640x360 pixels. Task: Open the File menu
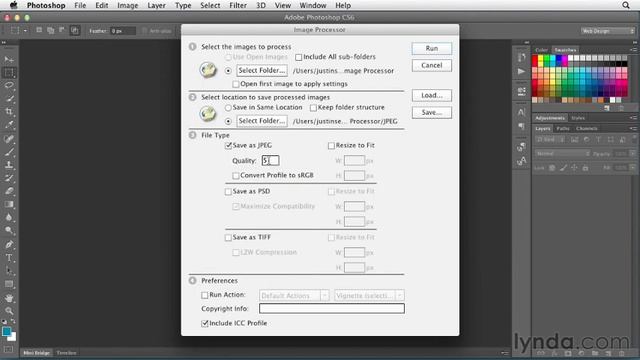(80, 5)
